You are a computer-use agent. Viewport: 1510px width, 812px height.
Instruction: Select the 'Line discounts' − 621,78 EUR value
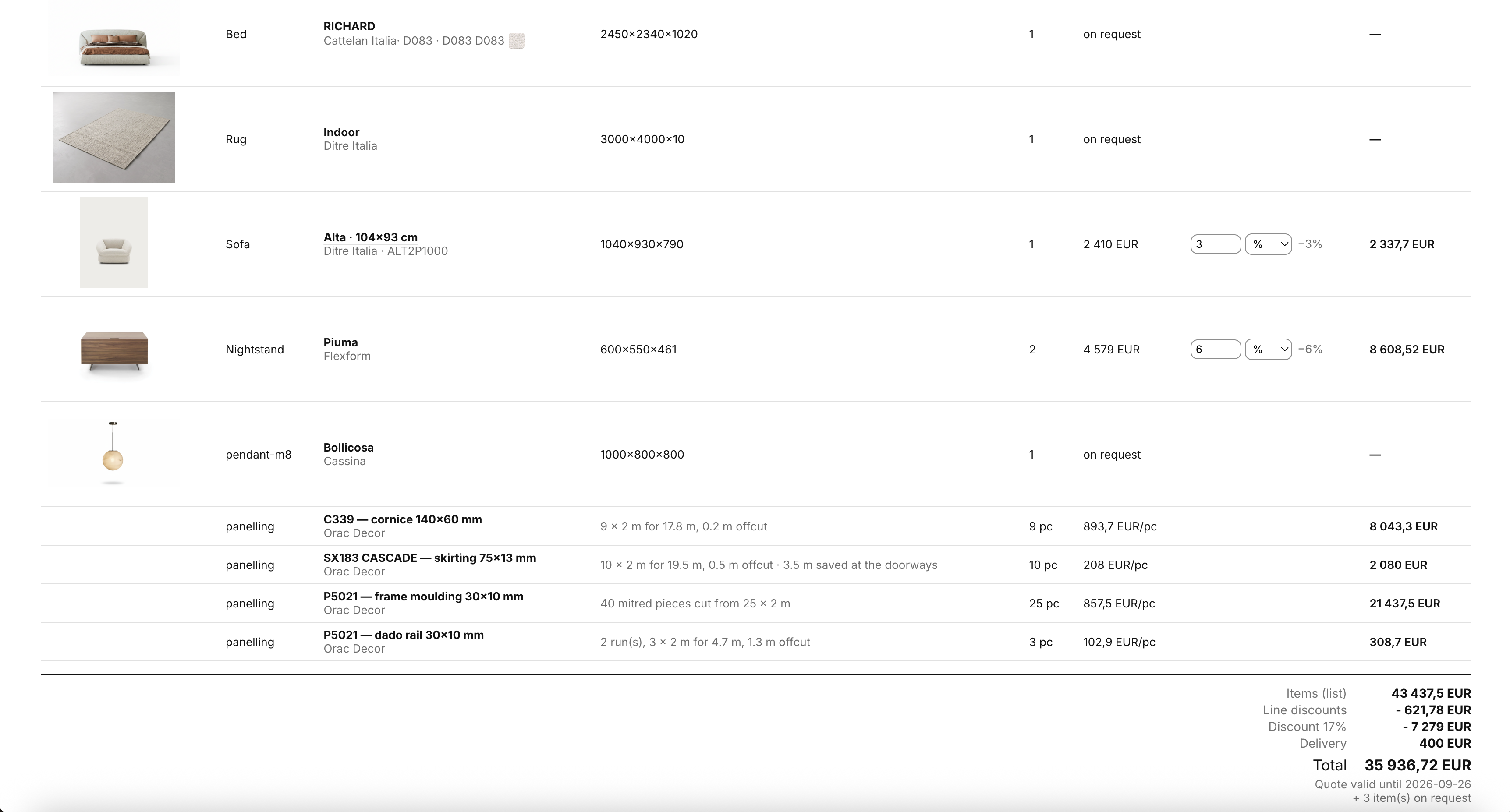click(1433, 710)
